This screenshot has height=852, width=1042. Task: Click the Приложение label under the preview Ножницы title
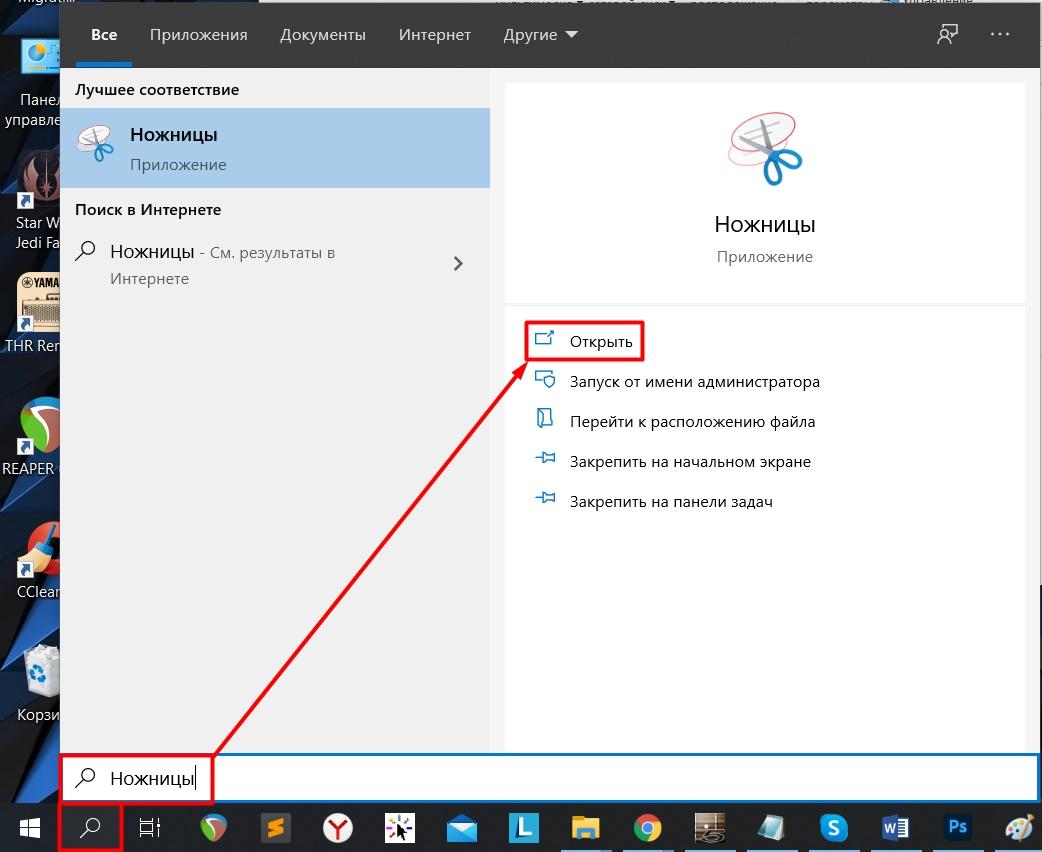tap(764, 257)
